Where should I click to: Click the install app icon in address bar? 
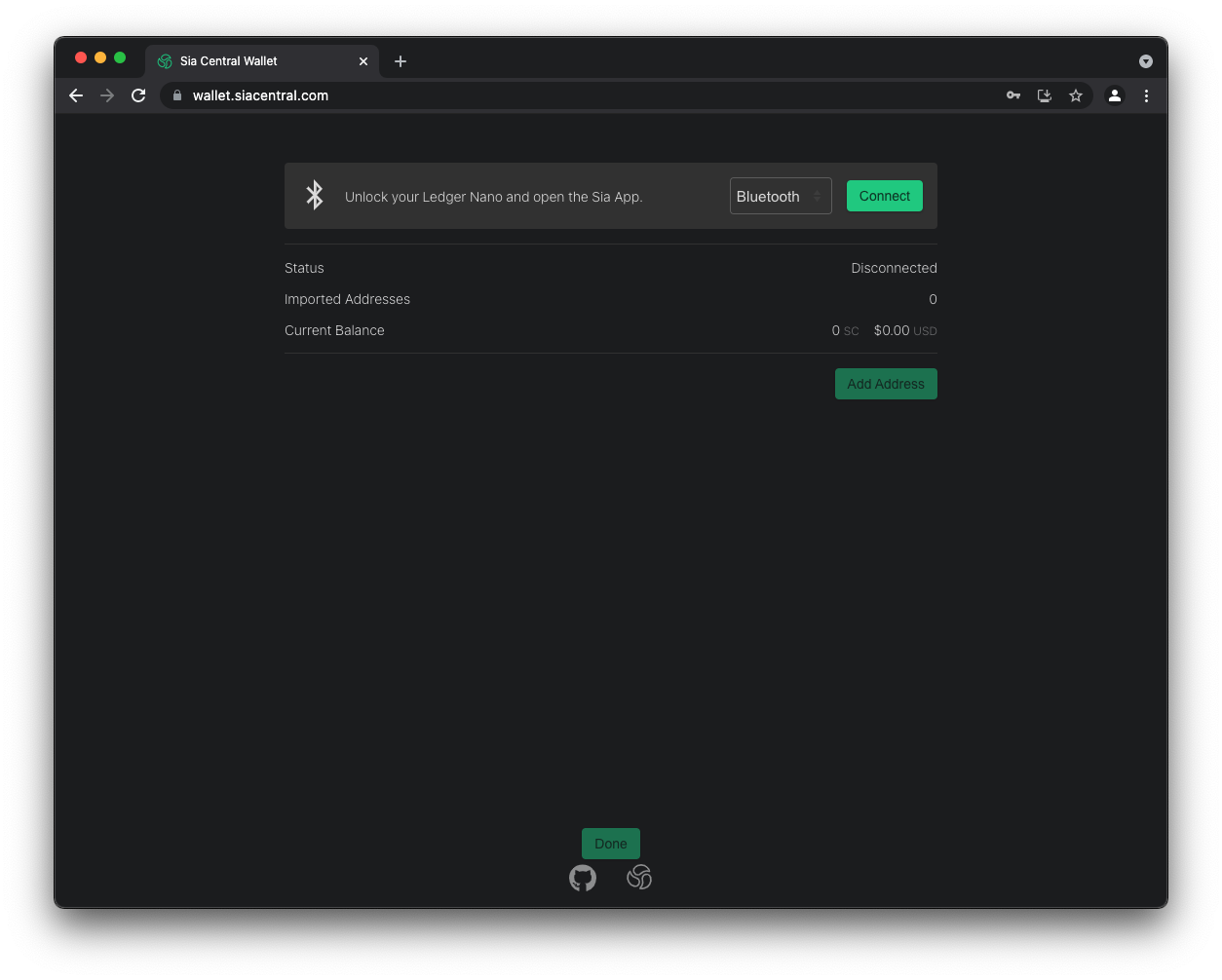[x=1045, y=95]
